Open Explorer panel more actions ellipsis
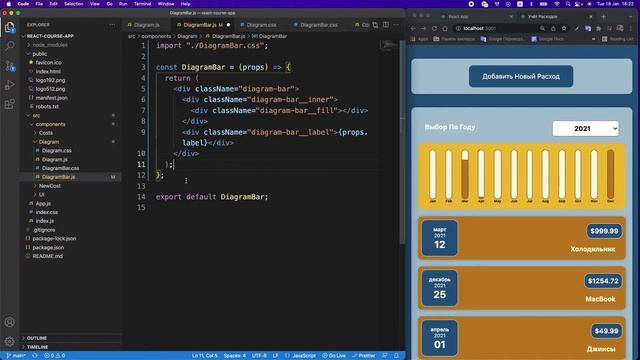The image size is (640, 360). pos(112,25)
